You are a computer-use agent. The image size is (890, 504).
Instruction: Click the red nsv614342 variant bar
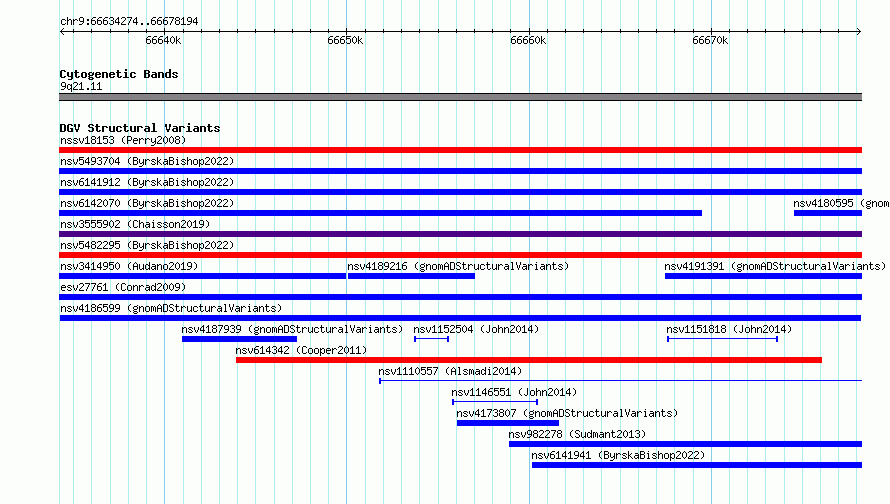(528, 360)
